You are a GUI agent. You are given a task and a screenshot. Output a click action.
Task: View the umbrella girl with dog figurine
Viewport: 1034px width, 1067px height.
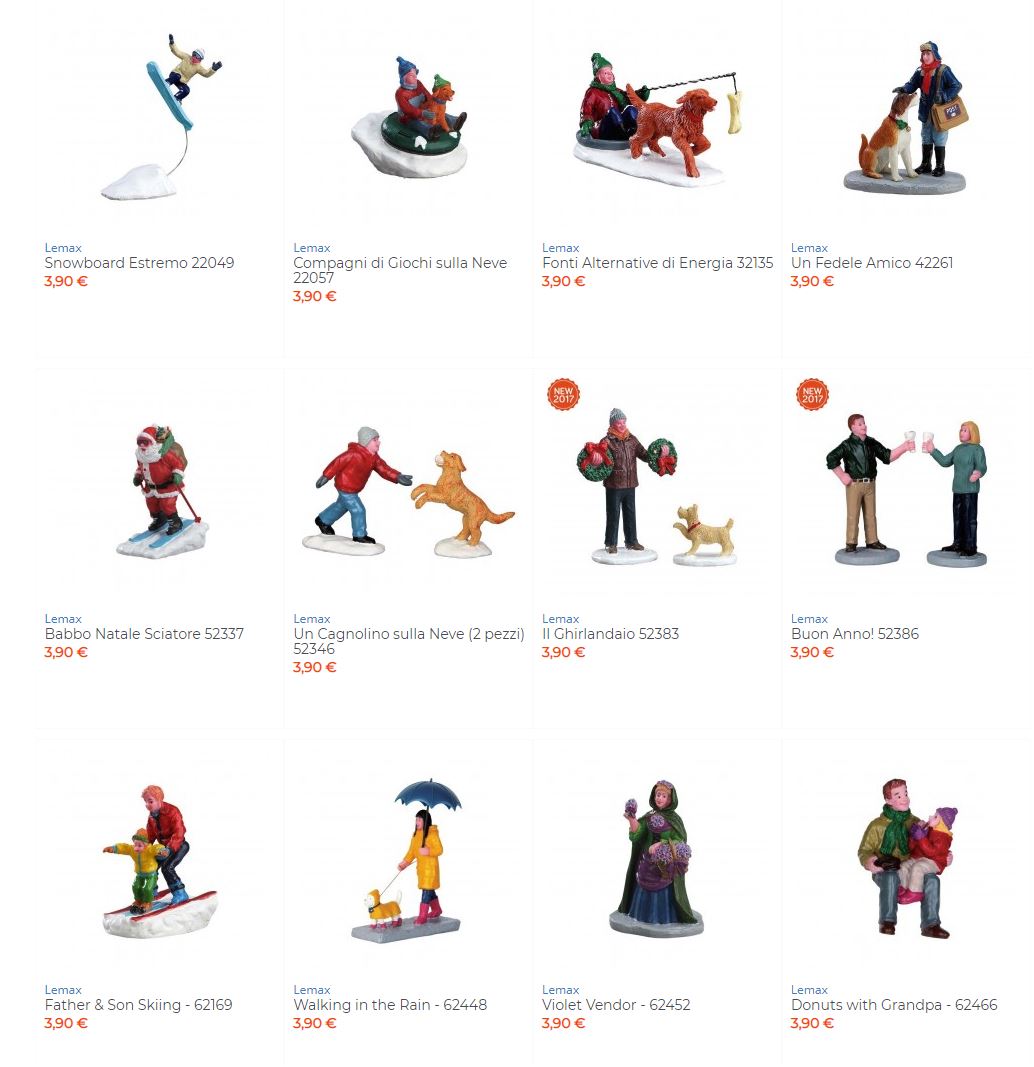point(408,861)
